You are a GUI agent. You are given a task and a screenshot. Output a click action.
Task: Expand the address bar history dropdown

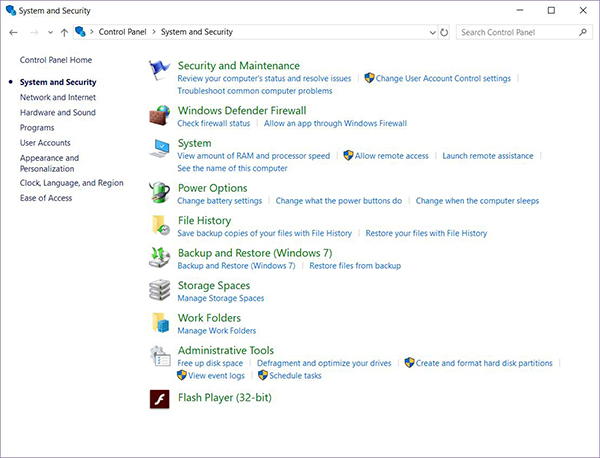pyautogui.click(x=429, y=33)
